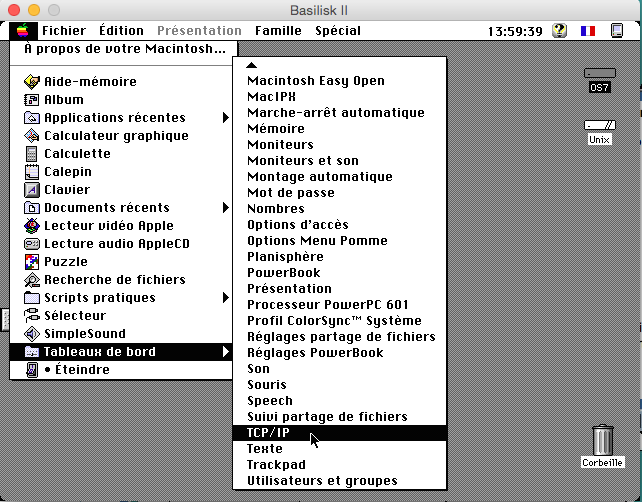
Task: Open Moniteurs control panel
Action: pyautogui.click(x=339, y=145)
